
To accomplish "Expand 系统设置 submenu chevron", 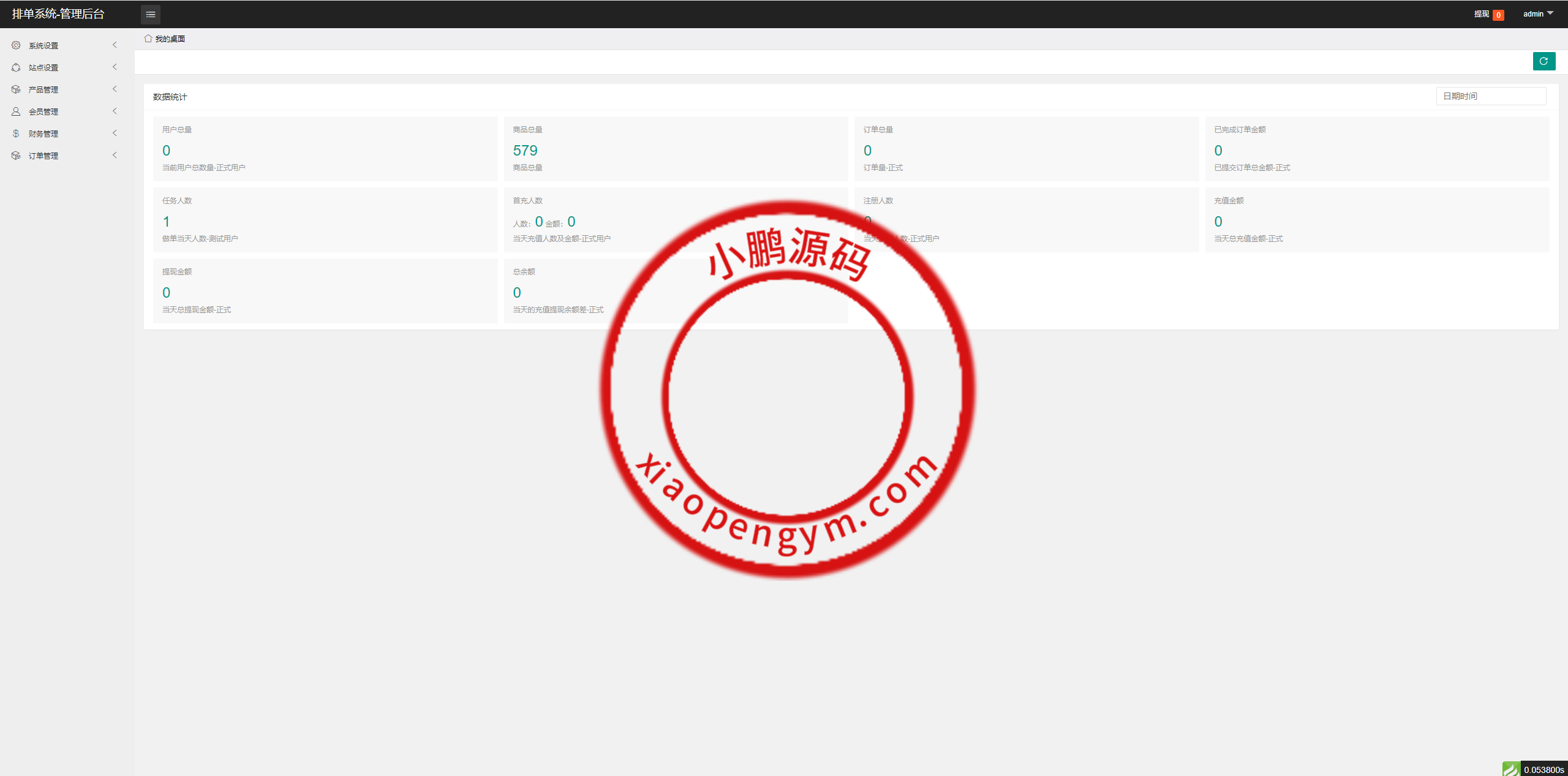I will (115, 45).
